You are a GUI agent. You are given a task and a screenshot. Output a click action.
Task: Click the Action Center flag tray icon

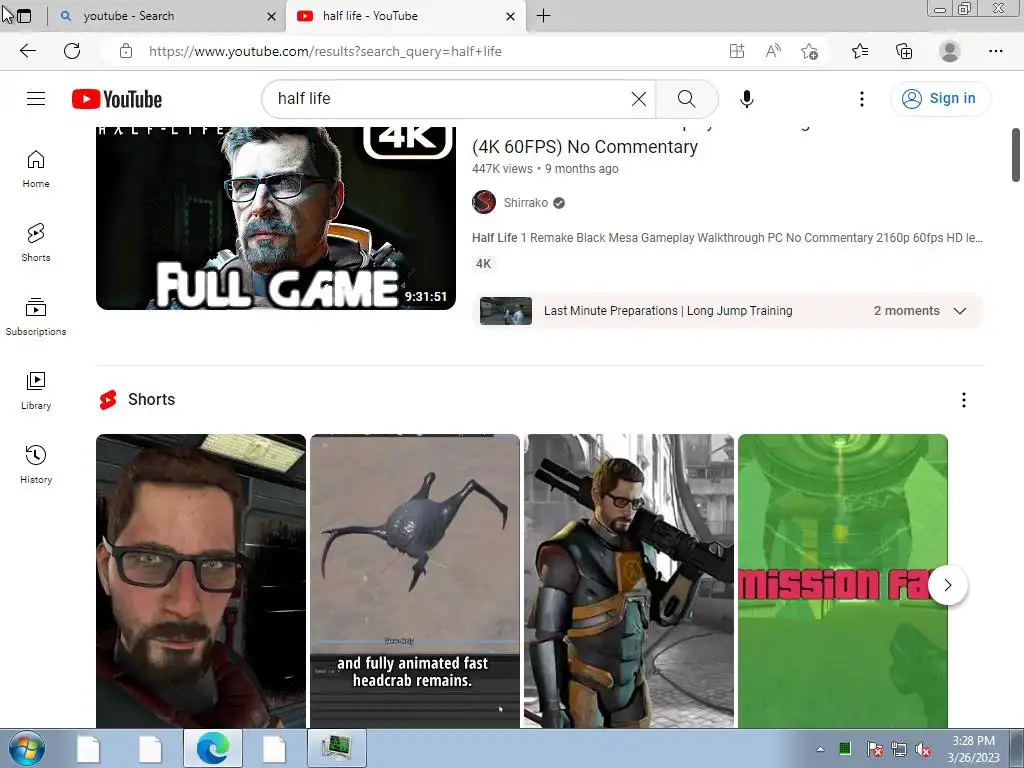point(874,749)
